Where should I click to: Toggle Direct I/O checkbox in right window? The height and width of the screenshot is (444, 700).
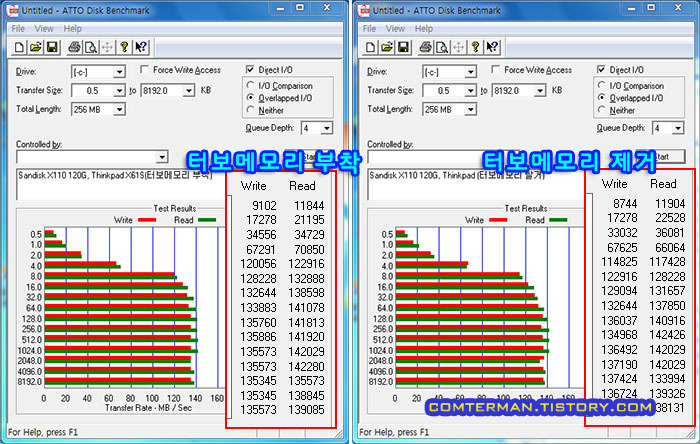point(601,70)
